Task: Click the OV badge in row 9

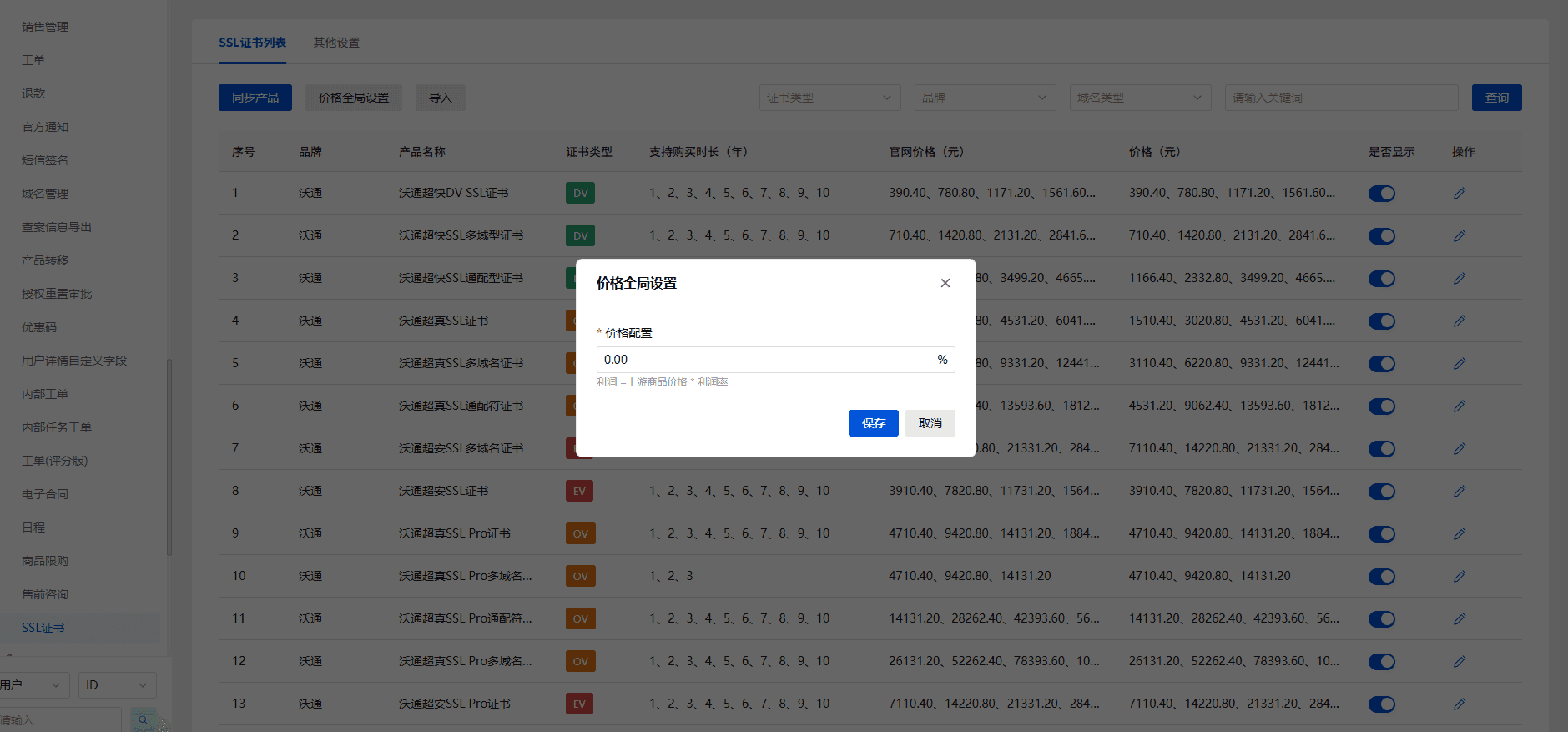Action: [x=581, y=533]
